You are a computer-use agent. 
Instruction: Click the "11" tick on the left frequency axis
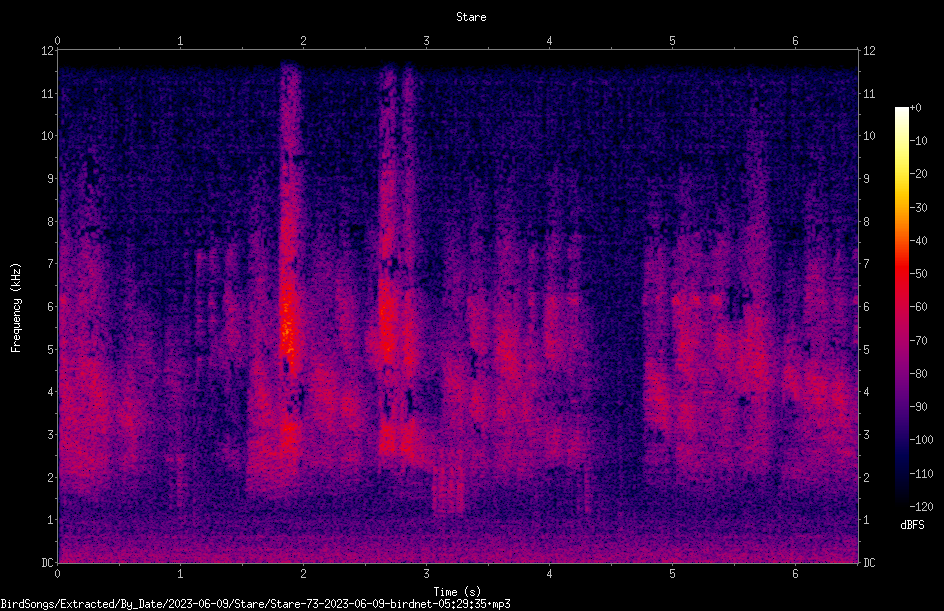(x=47, y=93)
